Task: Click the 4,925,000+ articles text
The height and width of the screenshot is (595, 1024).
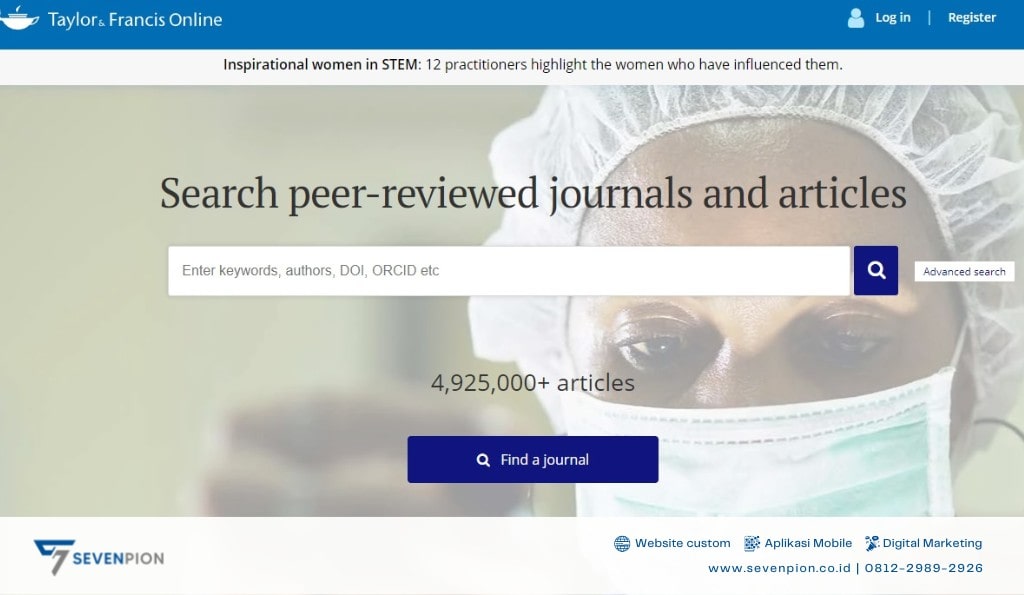Action: pyautogui.click(x=533, y=383)
